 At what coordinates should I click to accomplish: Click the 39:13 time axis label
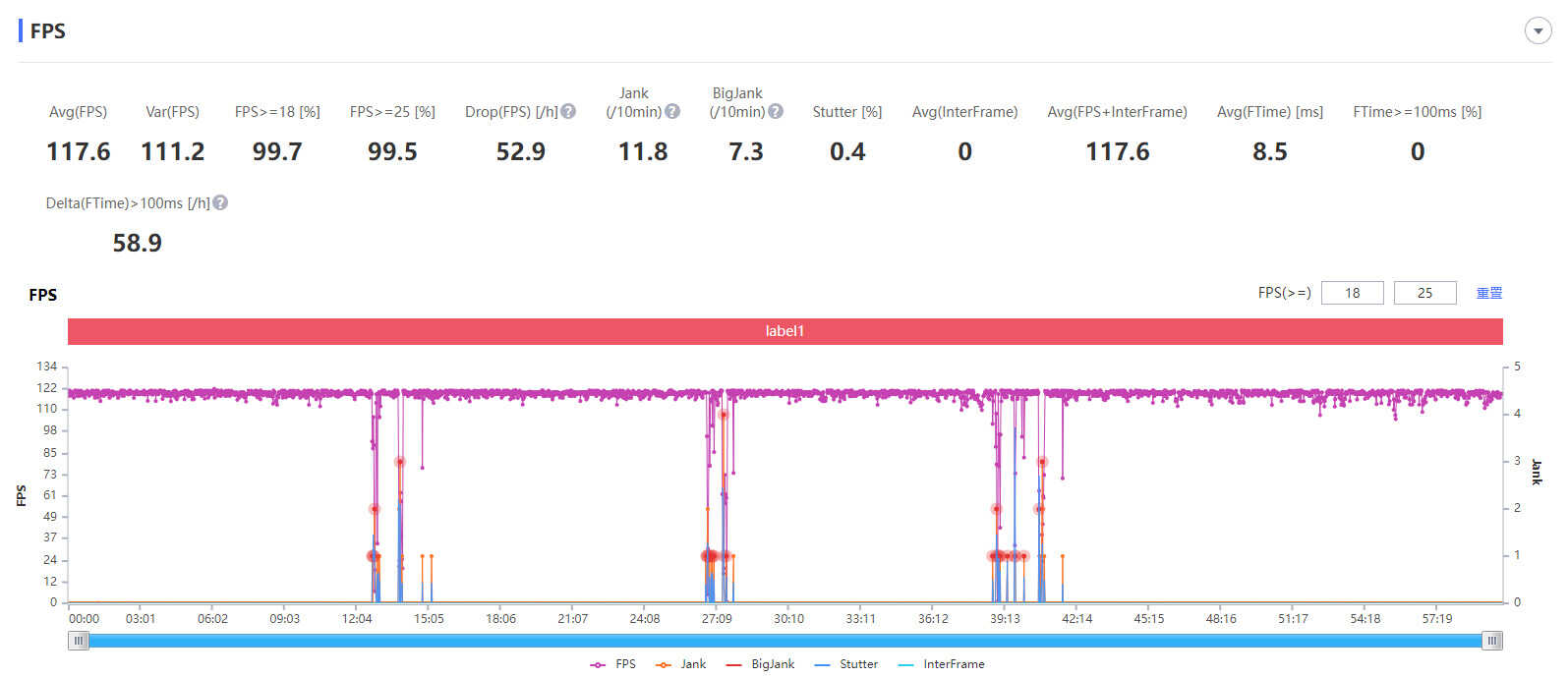click(1005, 619)
